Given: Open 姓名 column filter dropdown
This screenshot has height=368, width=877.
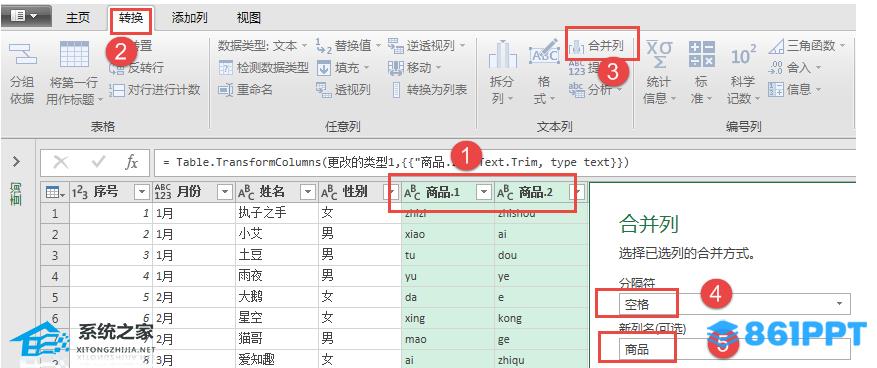Looking at the screenshot, I should point(308,192).
